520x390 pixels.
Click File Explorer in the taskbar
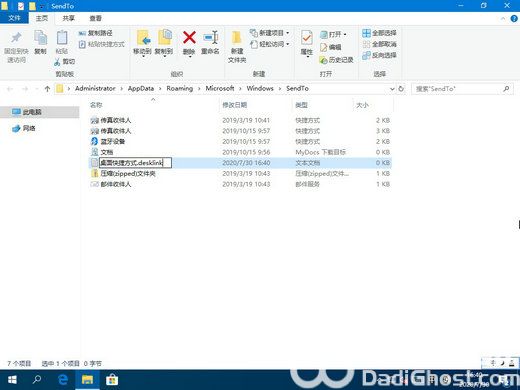87,380
